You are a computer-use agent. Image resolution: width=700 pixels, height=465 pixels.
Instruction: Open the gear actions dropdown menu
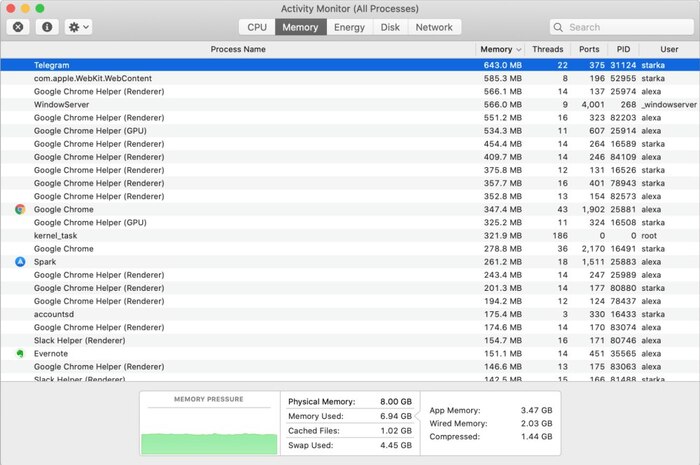pyautogui.click(x=79, y=27)
